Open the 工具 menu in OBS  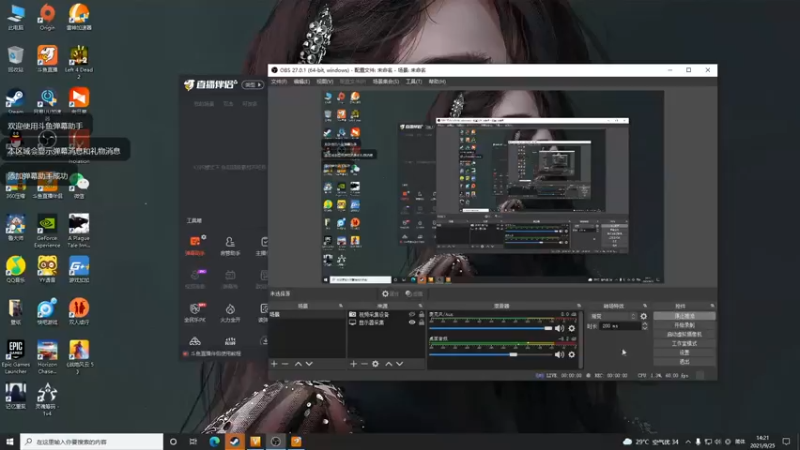[414, 82]
